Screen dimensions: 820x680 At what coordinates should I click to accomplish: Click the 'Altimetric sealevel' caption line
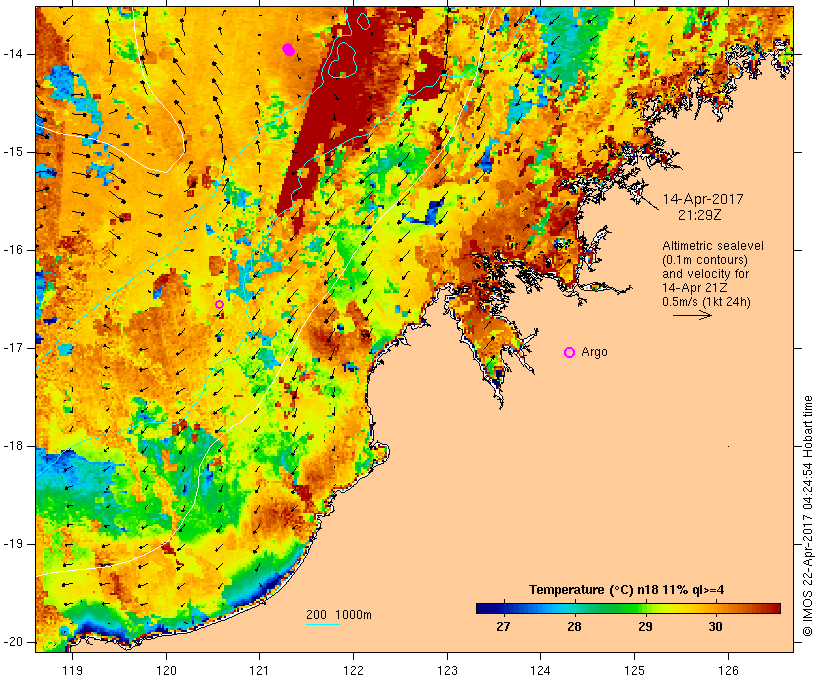pyautogui.click(x=713, y=246)
